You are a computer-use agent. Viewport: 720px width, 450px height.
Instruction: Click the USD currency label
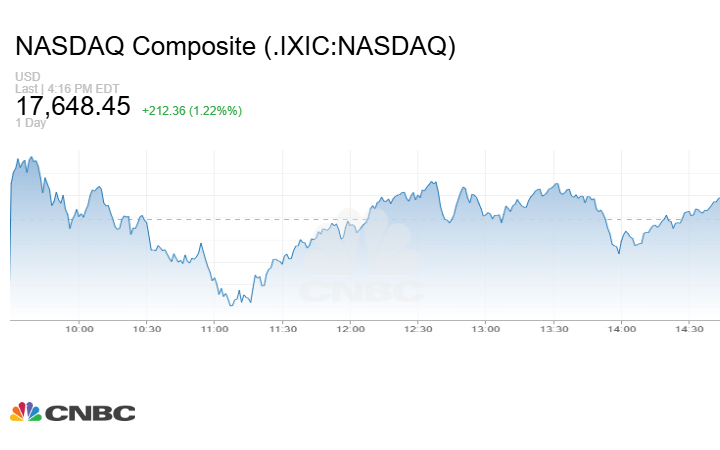27,77
